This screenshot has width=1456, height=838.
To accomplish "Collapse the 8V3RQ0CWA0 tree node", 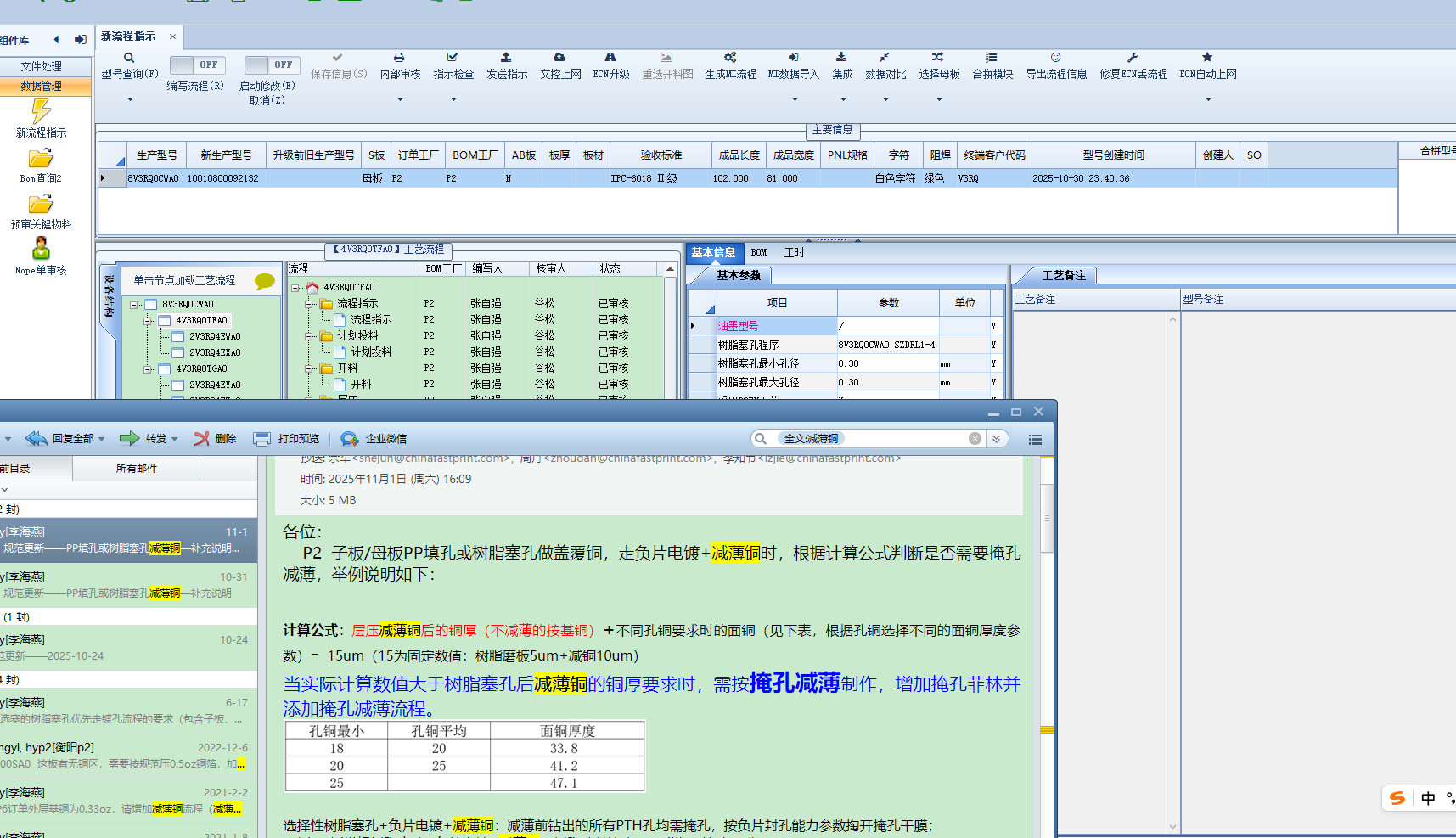I will click(x=135, y=304).
